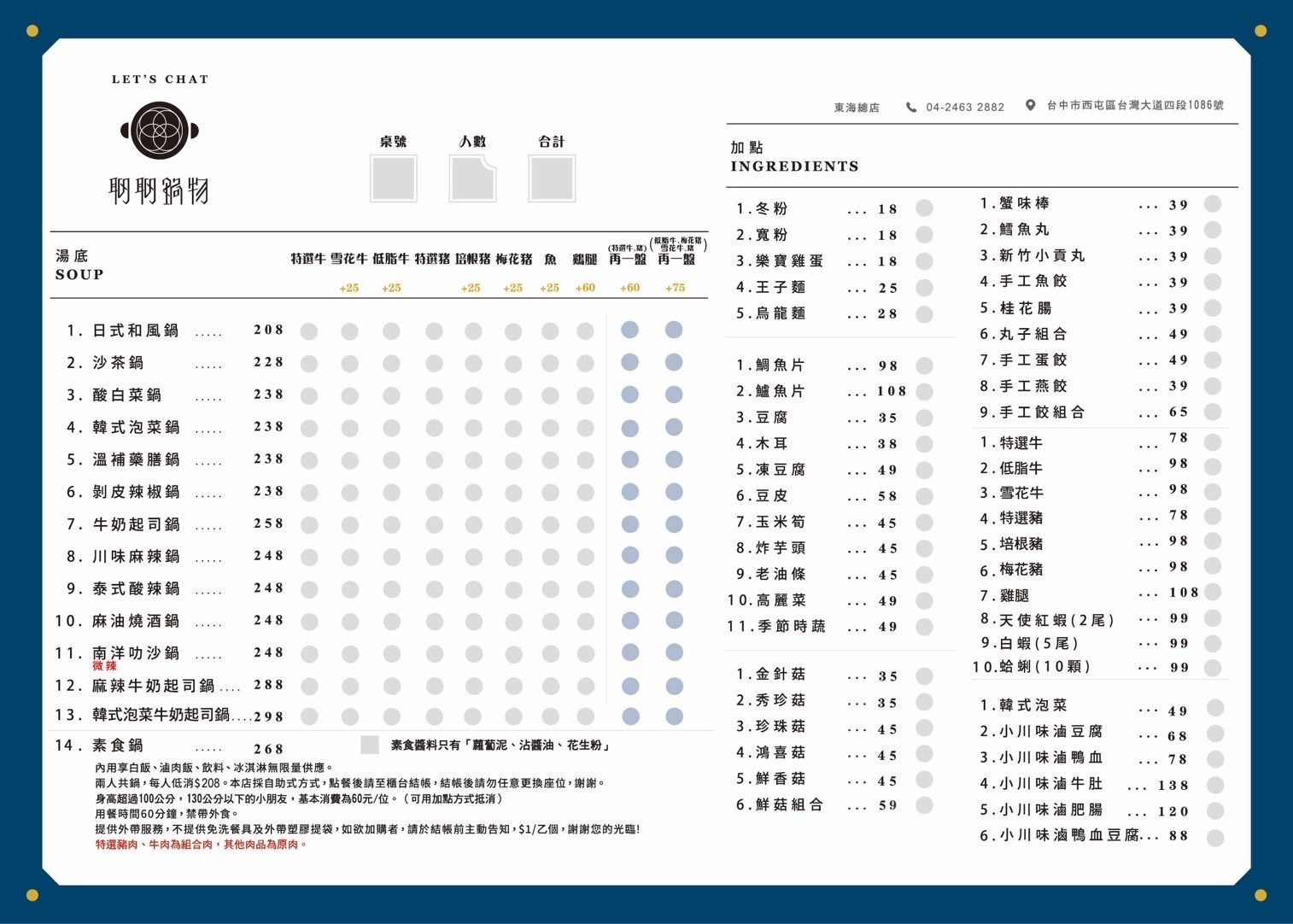Click the 聊聊鍋物 brand name text
Image resolution: width=1293 pixels, height=924 pixels.
pos(160,190)
